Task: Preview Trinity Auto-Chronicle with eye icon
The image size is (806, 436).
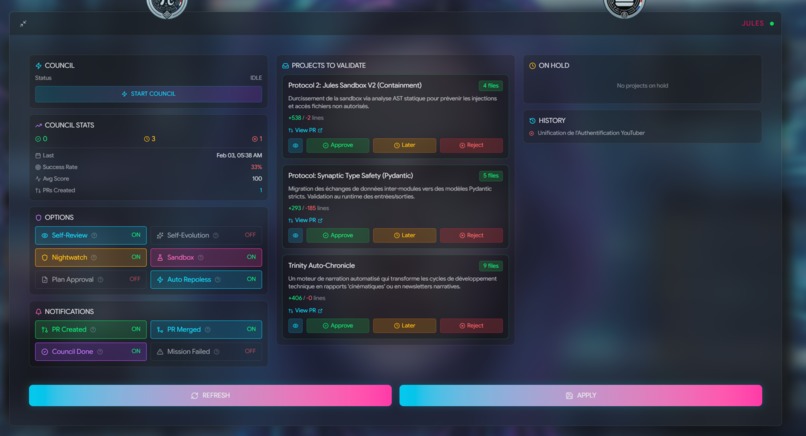Action: [x=295, y=326]
